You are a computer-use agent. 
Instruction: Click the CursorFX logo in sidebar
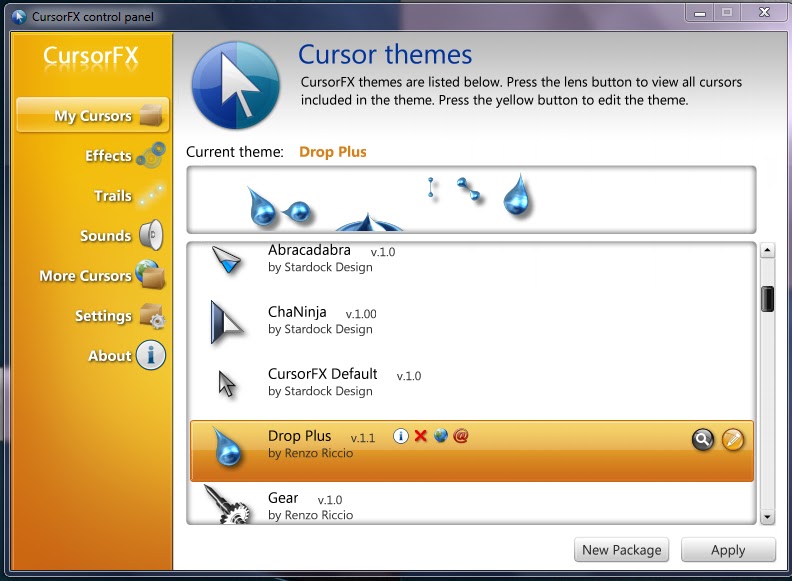[91, 56]
